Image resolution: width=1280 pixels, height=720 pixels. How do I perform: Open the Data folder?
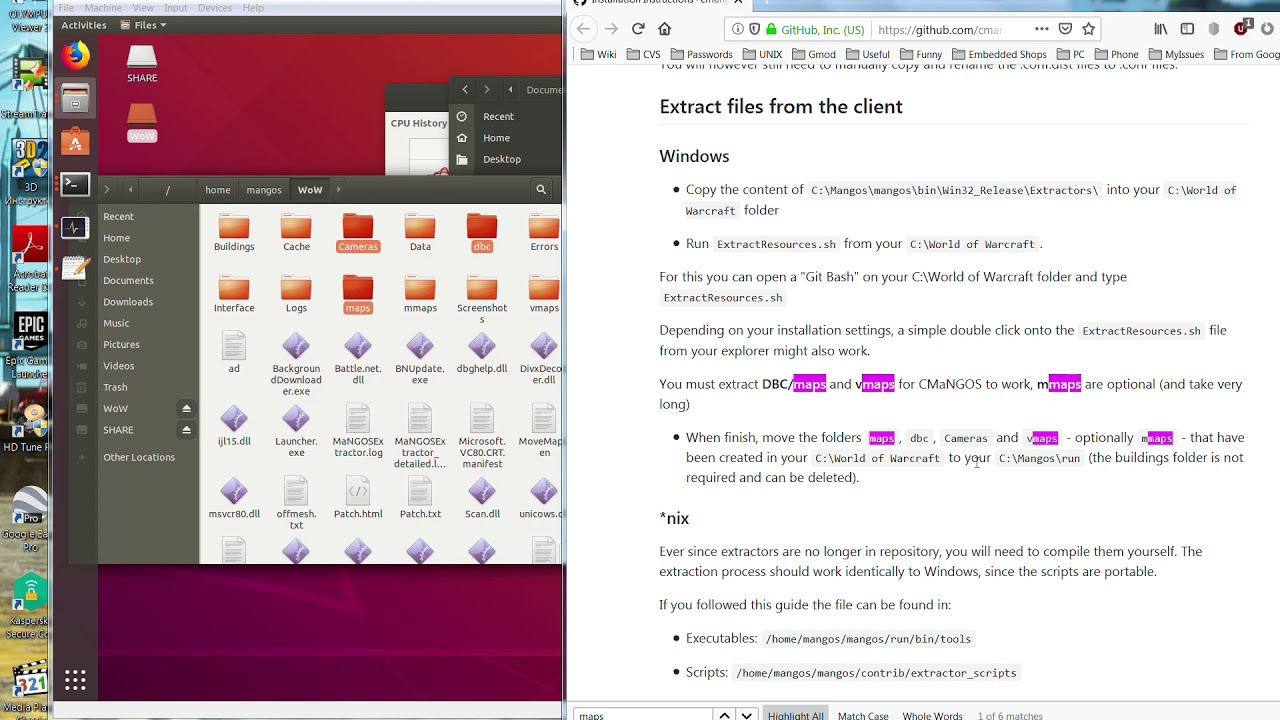coord(420,233)
